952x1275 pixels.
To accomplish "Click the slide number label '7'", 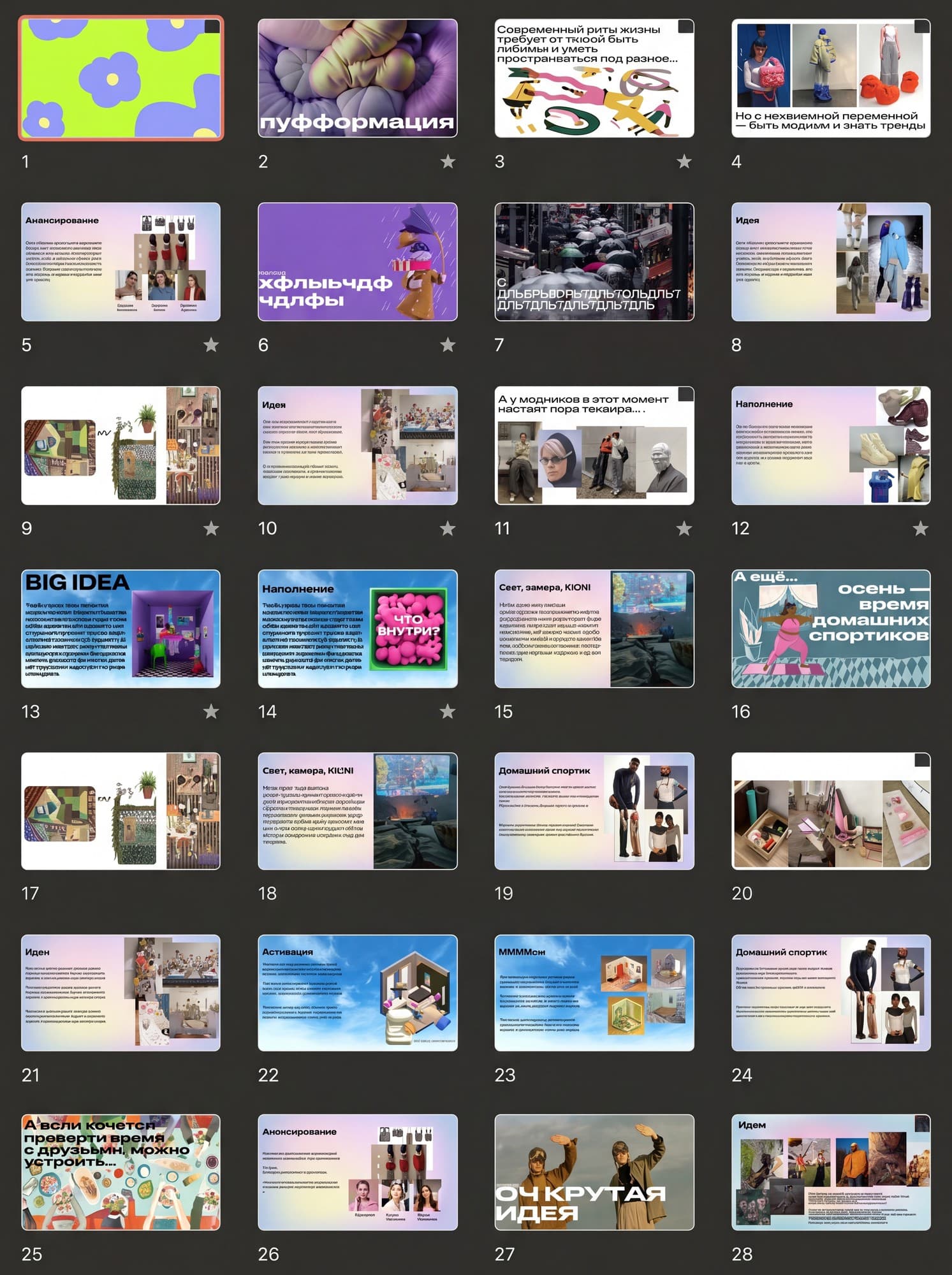I will (499, 345).
